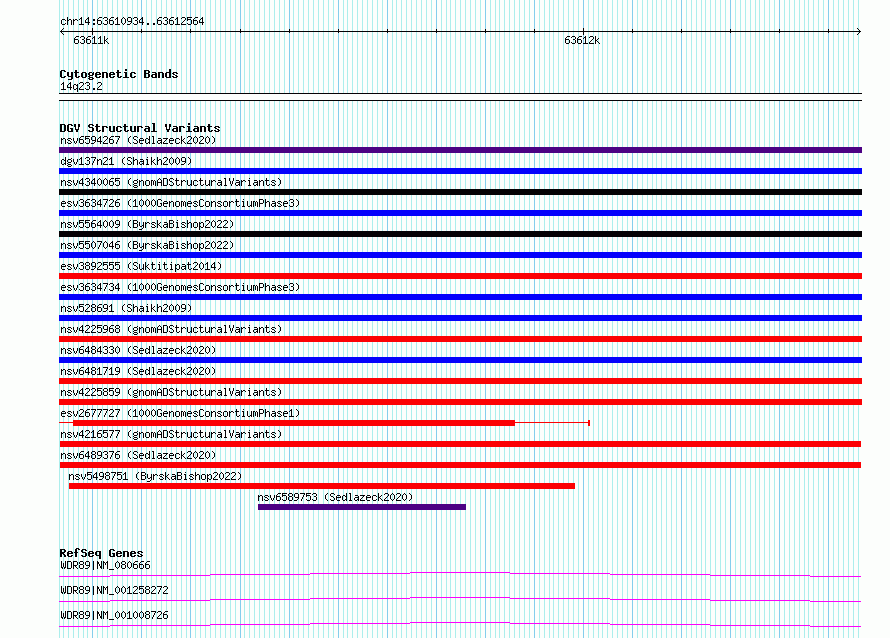Click the Cytogenetic Bands track heading
The width and height of the screenshot is (890, 638).
pos(119,74)
